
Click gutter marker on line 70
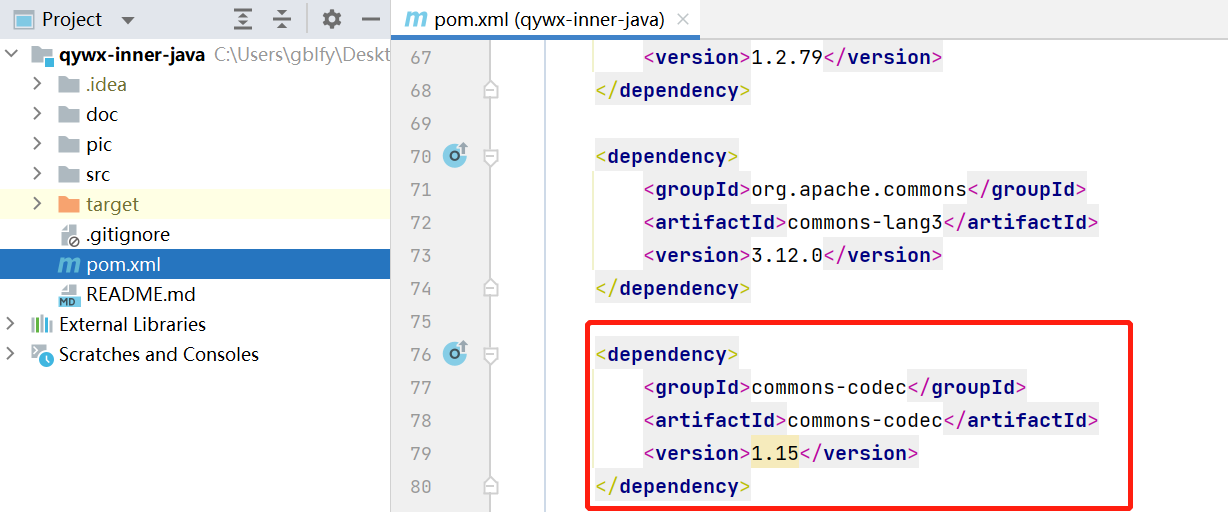455,155
